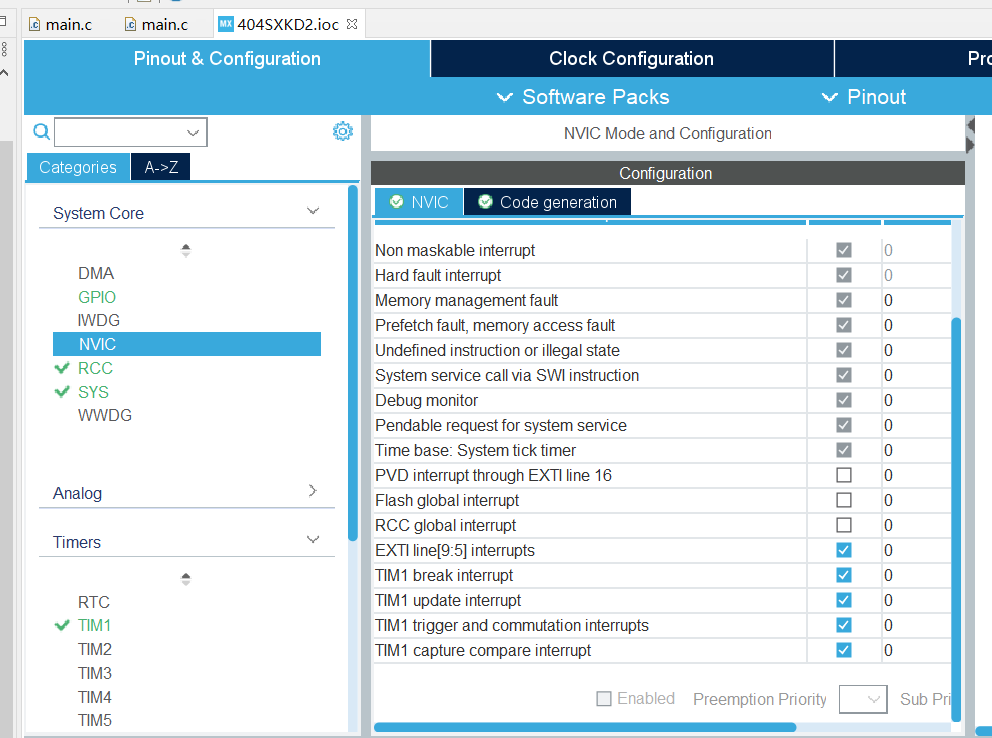The width and height of the screenshot is (992, 738).
Task: Enable the Flash global interrupt checkbox
Action: (x=843, y=500)
